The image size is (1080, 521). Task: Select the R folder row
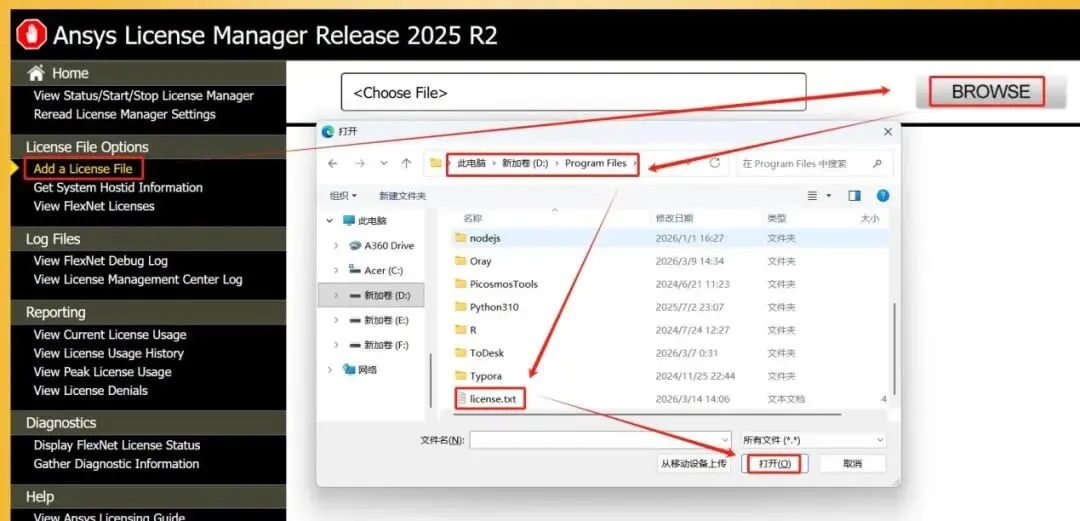[x=669, y=330]
